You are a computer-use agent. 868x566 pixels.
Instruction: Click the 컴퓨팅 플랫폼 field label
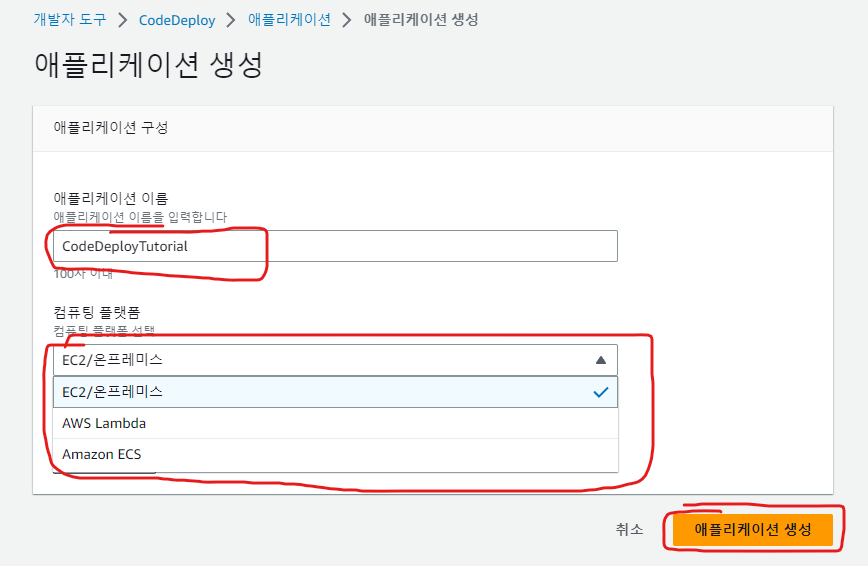[x=97, y=312]
